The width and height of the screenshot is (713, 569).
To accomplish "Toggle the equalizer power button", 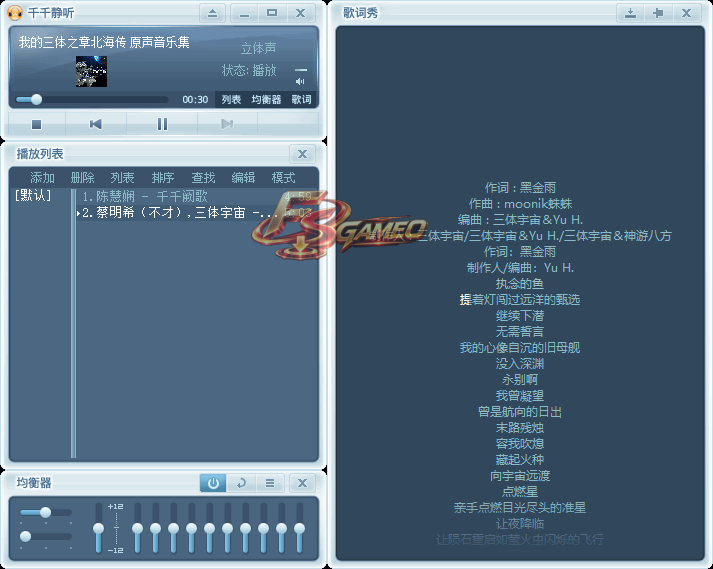I will click(213, 483).
